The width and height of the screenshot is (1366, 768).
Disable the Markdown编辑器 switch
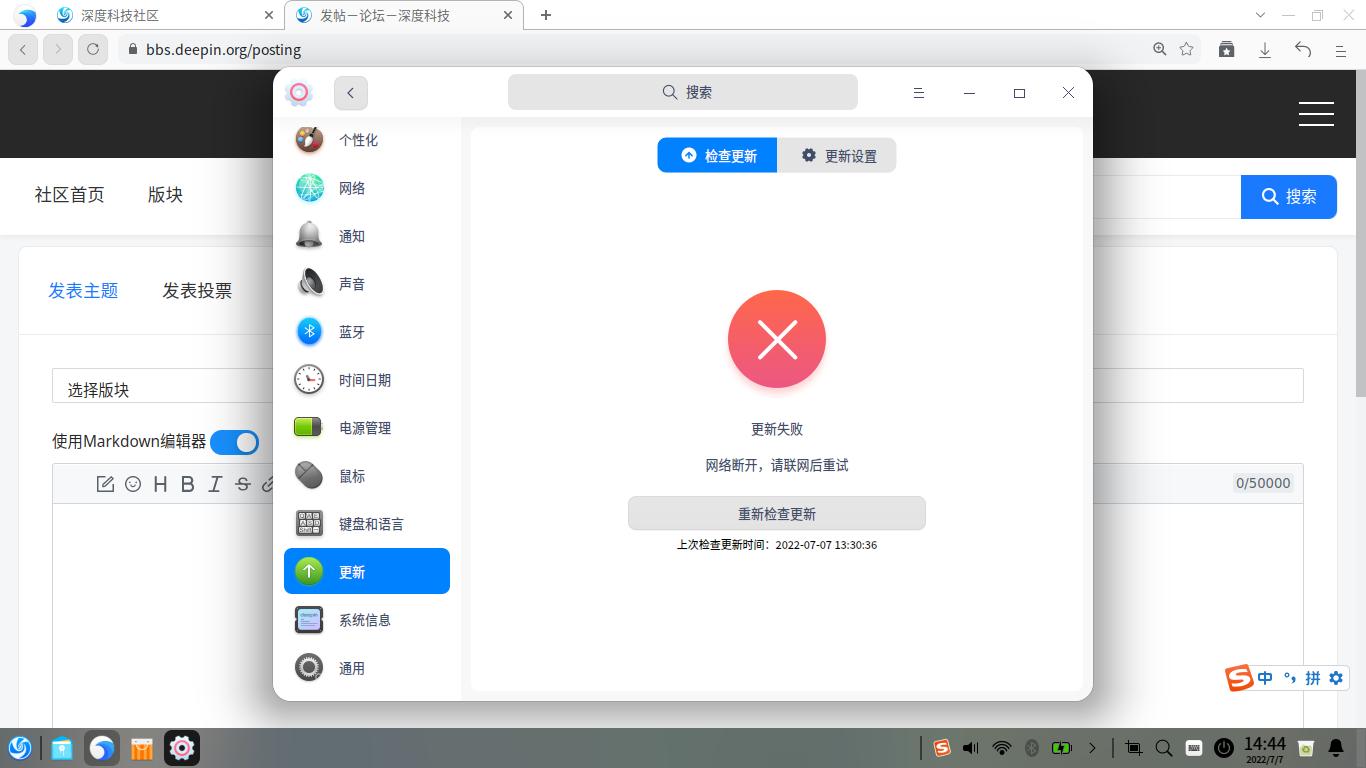235,441
